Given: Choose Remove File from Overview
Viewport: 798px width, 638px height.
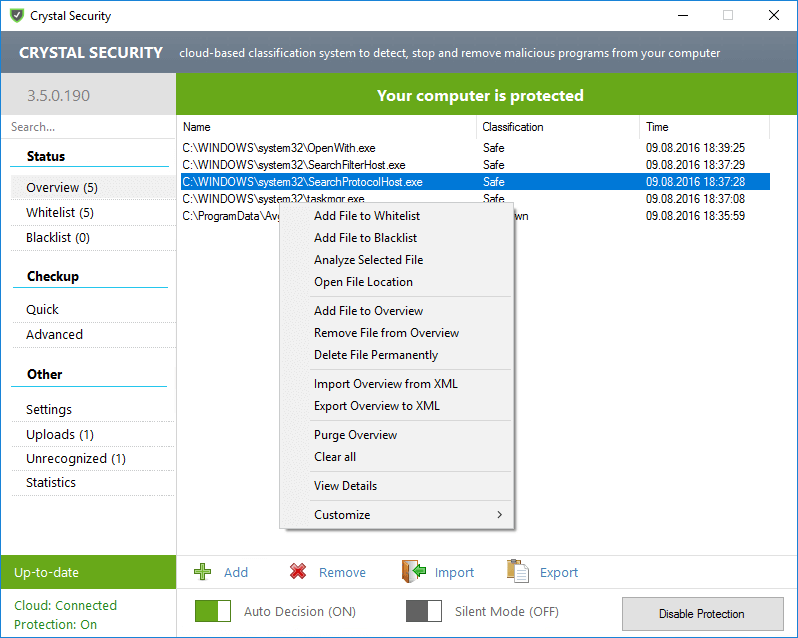Looking at the screenshot, I should pos(396,333).
